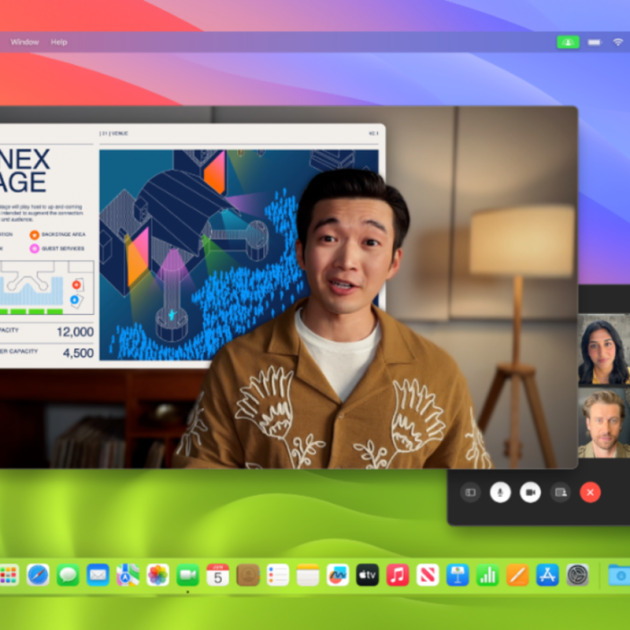Select the dark-haired woman's video tile

pos(604,350)
